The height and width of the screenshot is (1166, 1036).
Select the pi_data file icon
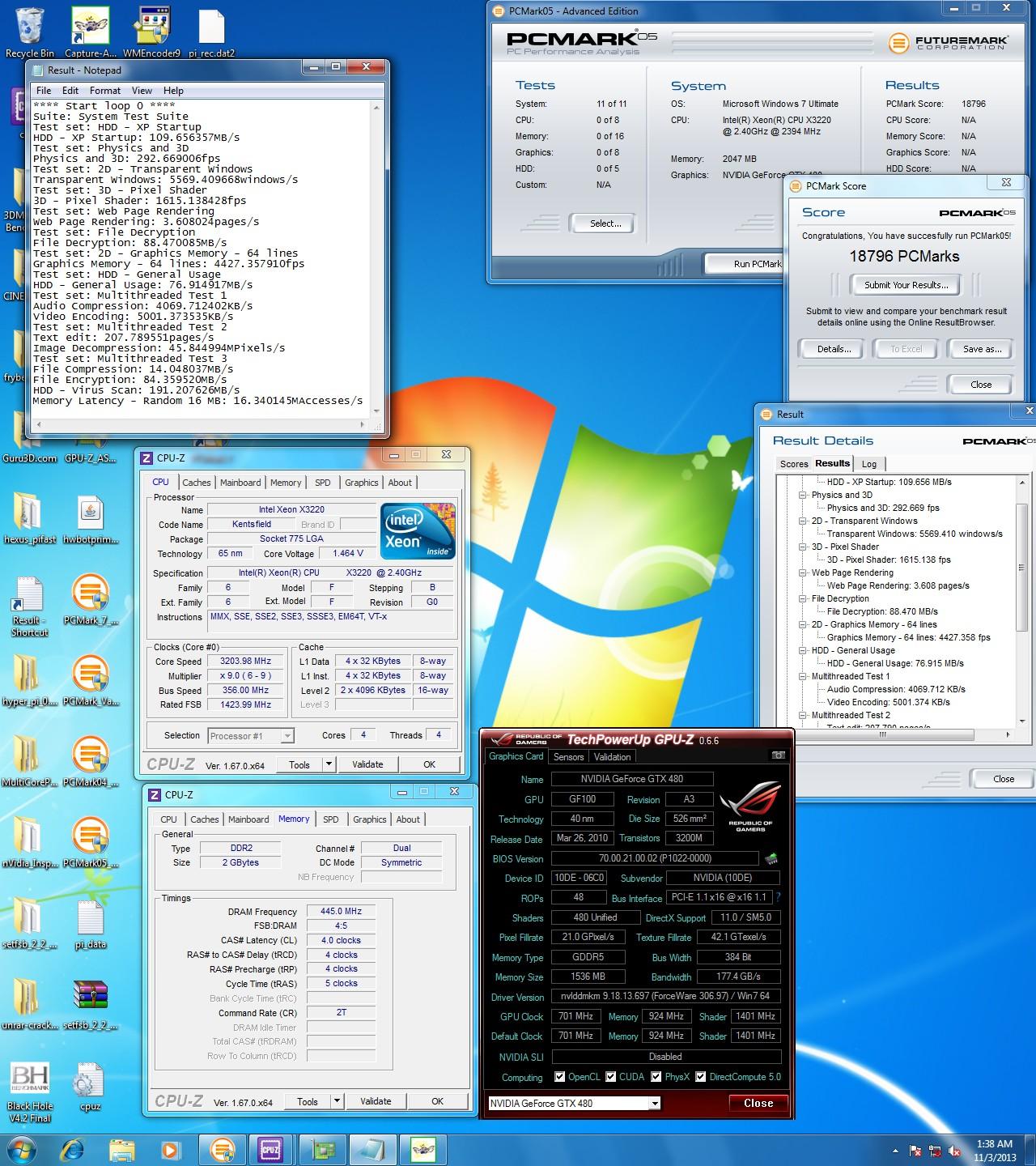(90, 923)
